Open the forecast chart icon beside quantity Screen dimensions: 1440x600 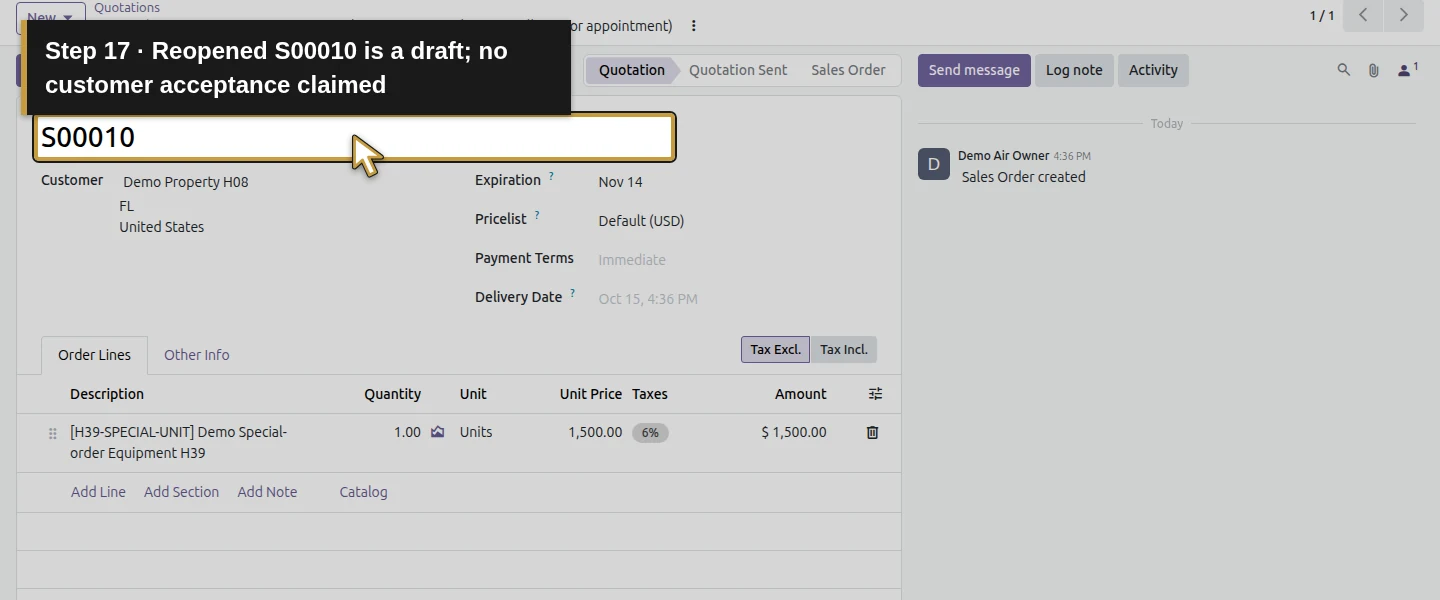coord(437,432)
